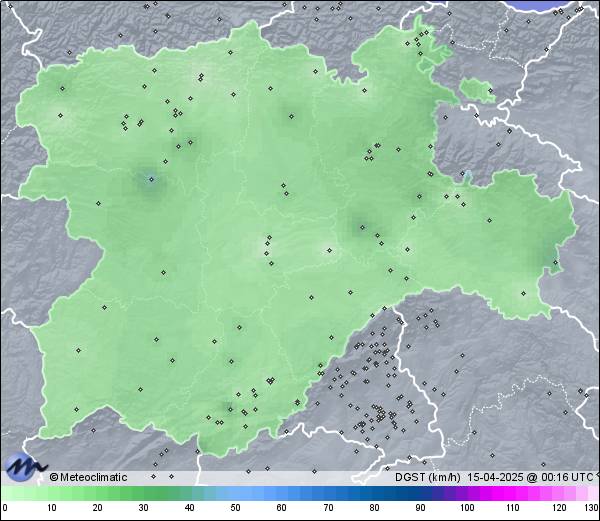Pick the light blue color above 50 on scale

tap(235, 493)
